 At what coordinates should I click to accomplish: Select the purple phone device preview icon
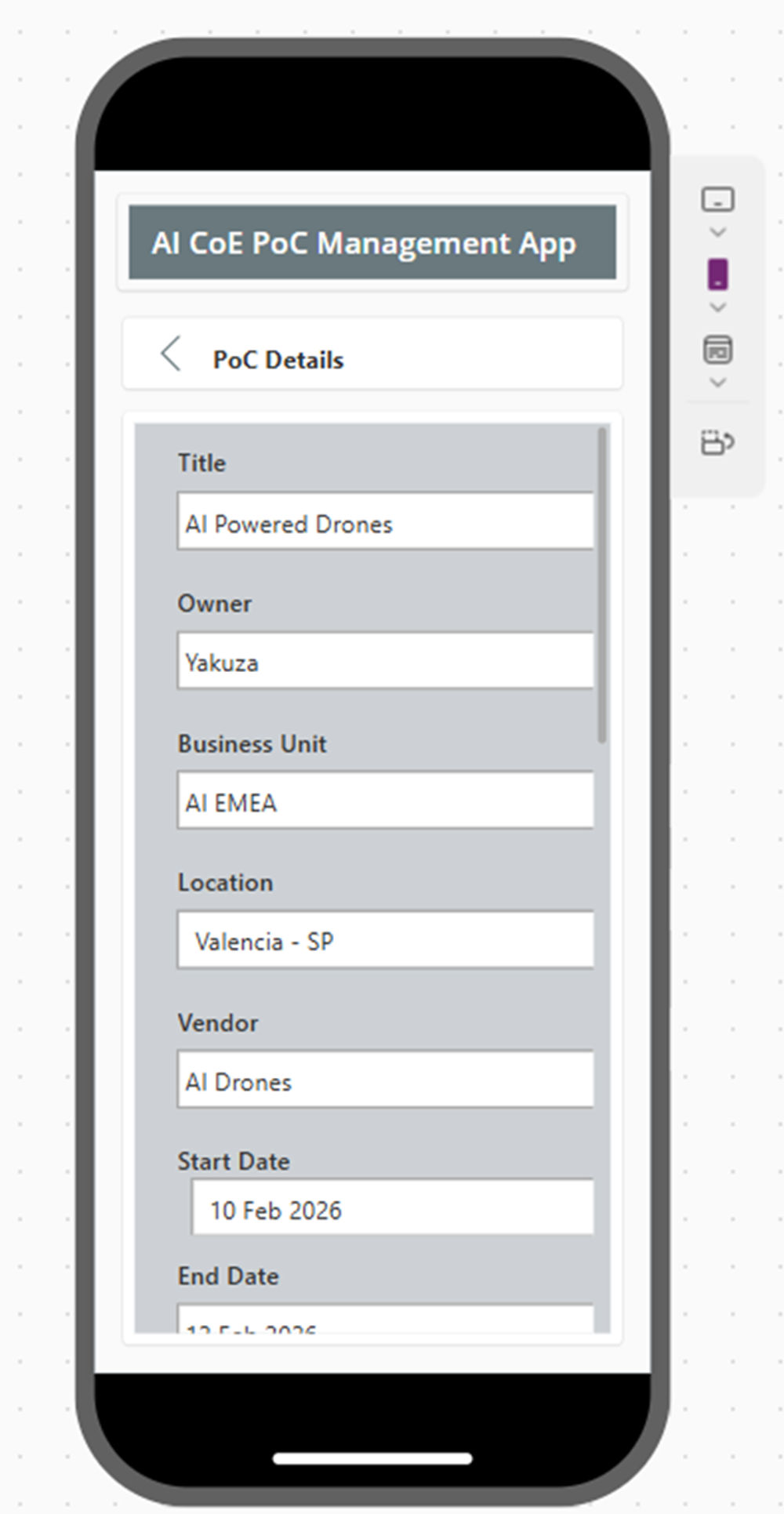tap(717, 274)
